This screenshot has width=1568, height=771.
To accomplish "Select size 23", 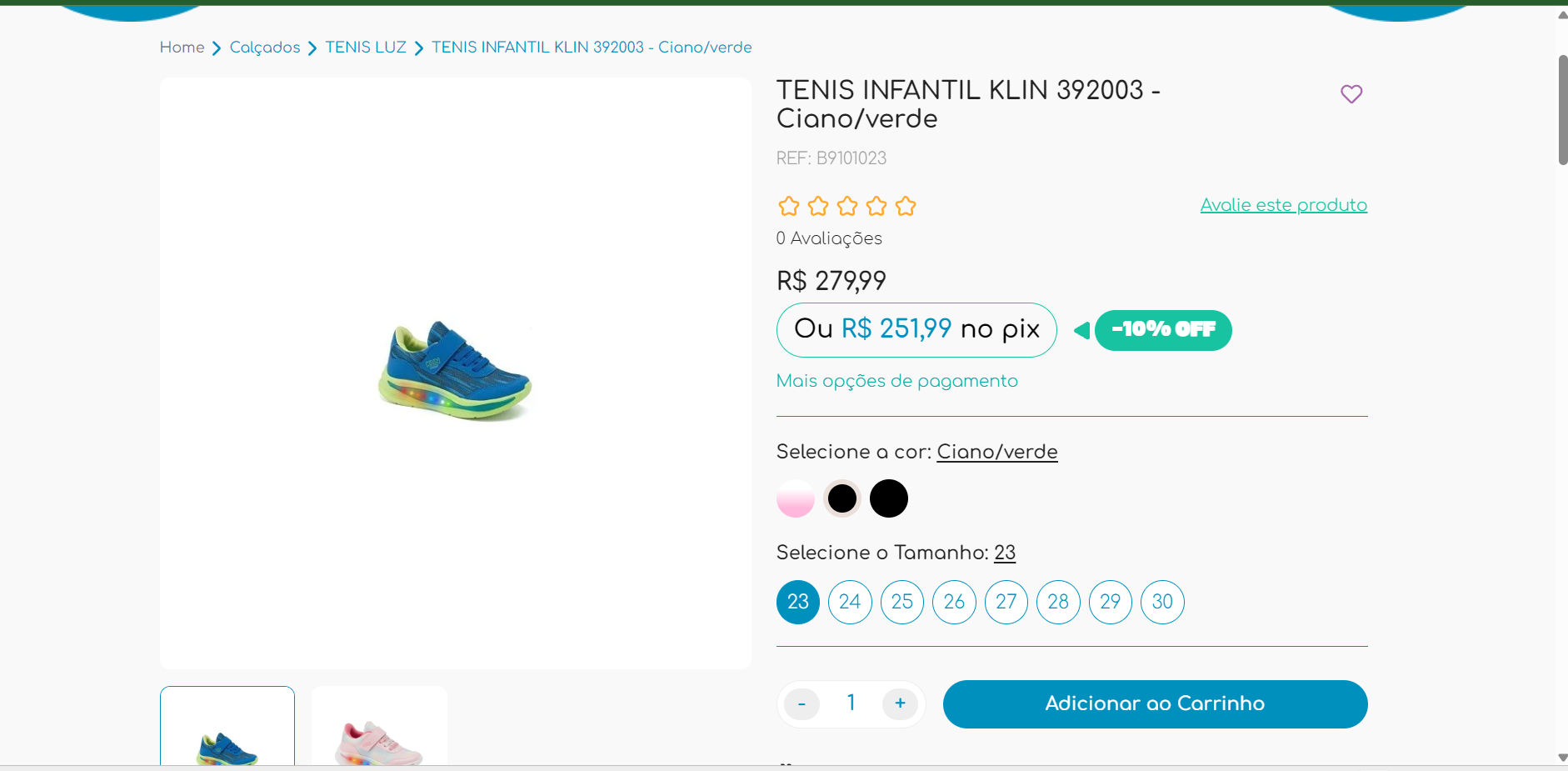I will [x=798, y=602].
